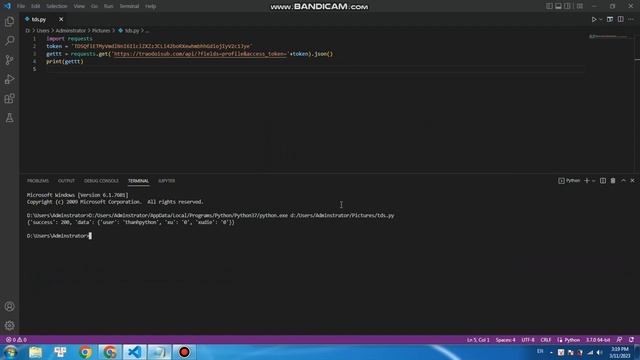Click the Pictures breadcrumb segment
This screenshot has width=640, height=360.
click(x=101, y=31)
